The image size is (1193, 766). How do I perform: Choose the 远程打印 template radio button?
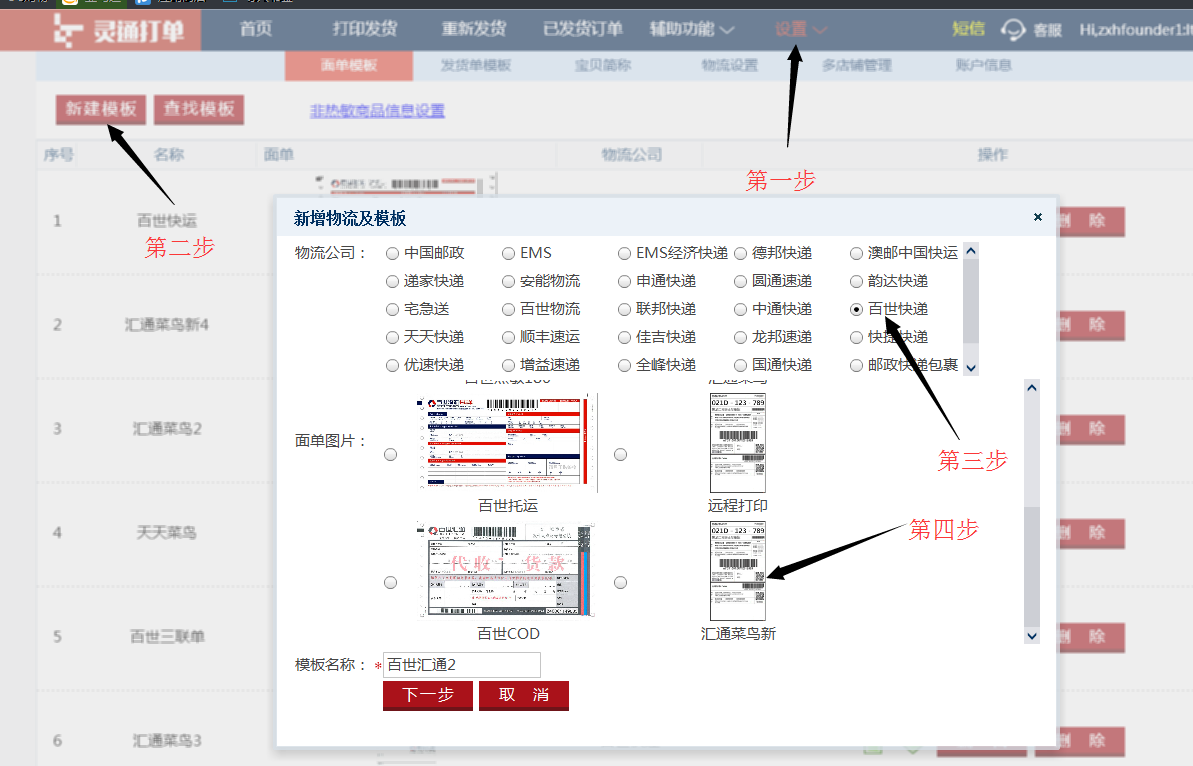621,454
